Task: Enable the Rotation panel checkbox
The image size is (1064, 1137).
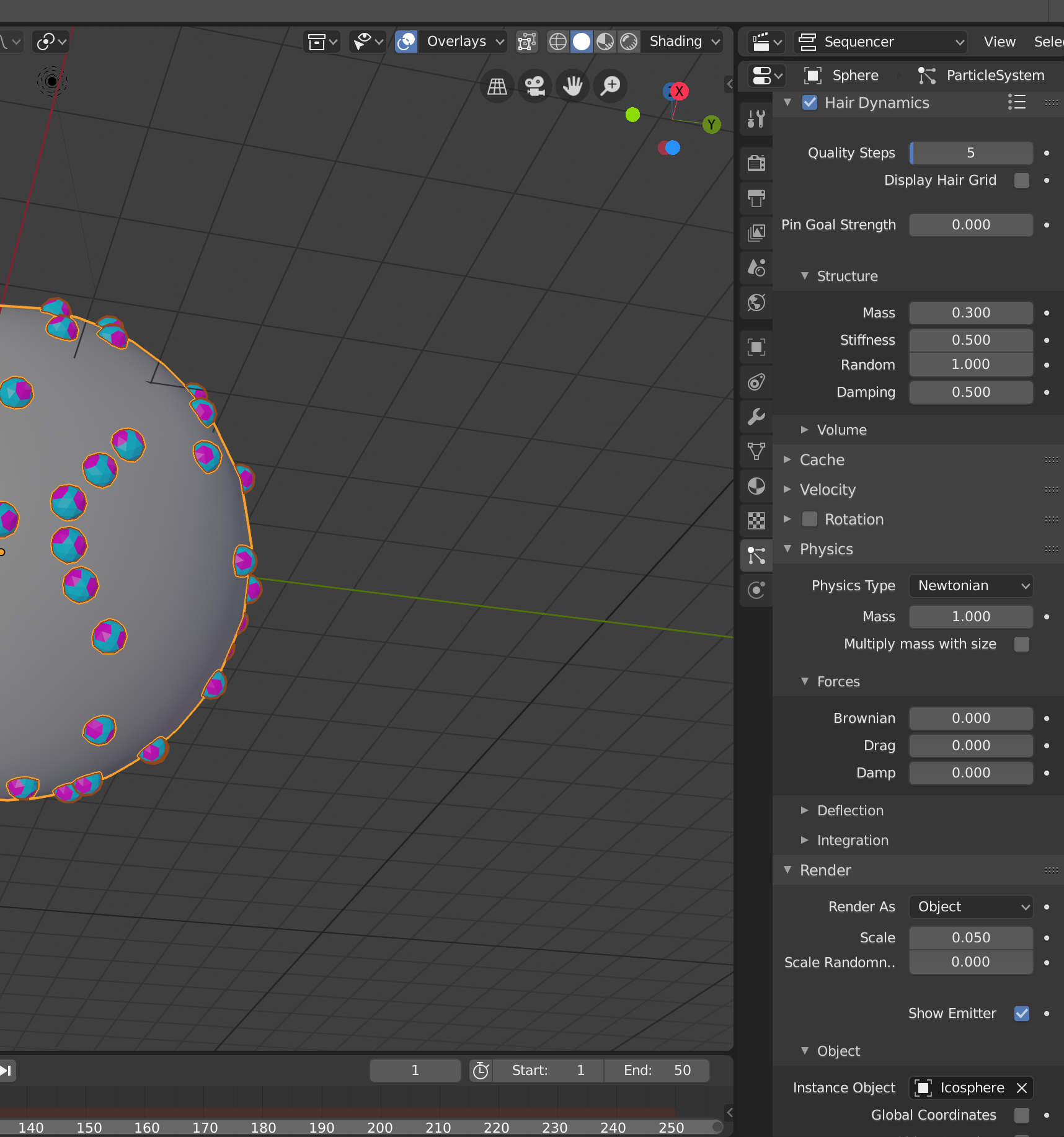Action: pos(810,519)
